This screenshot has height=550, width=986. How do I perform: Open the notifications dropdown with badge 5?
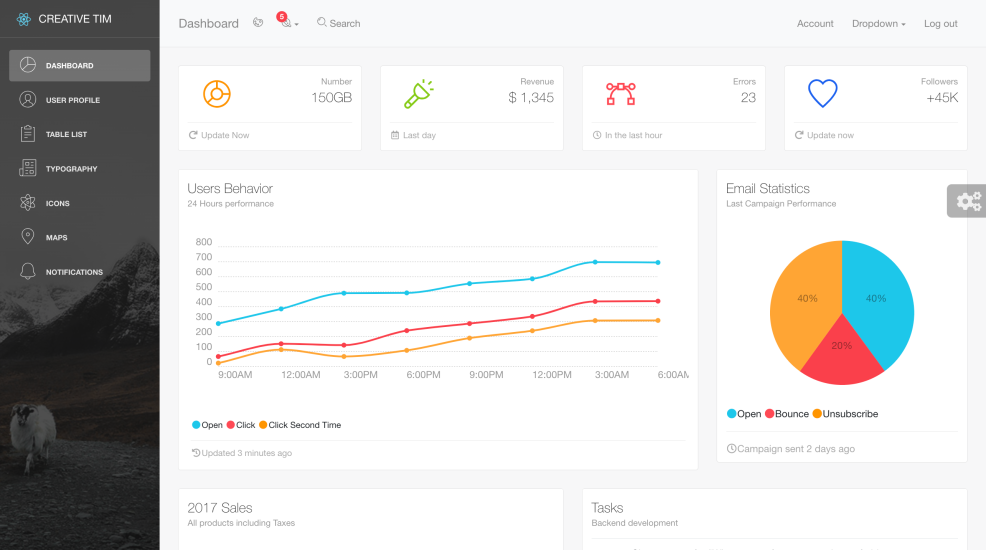(x=287, y=23)
